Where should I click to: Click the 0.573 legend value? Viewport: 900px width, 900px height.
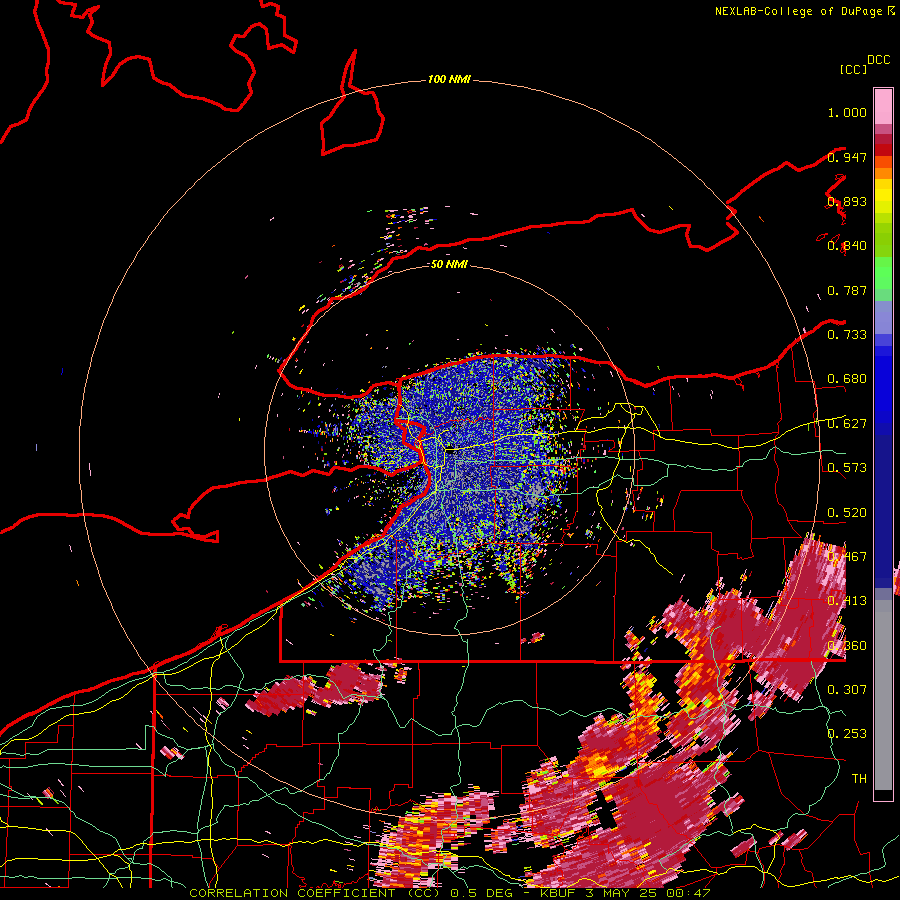pyautogui.click(x=847, y=468)
